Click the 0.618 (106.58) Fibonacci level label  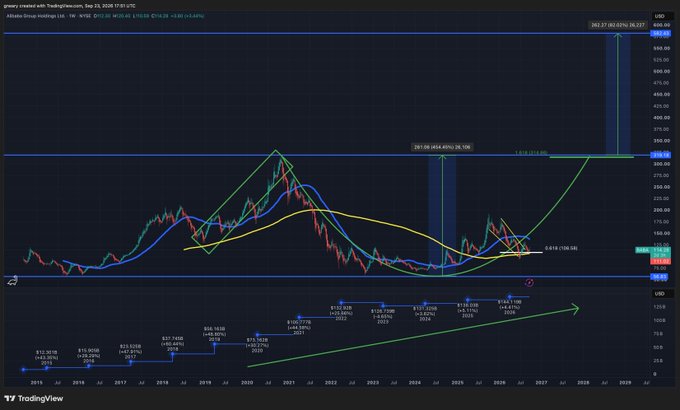tap(561, 248)
